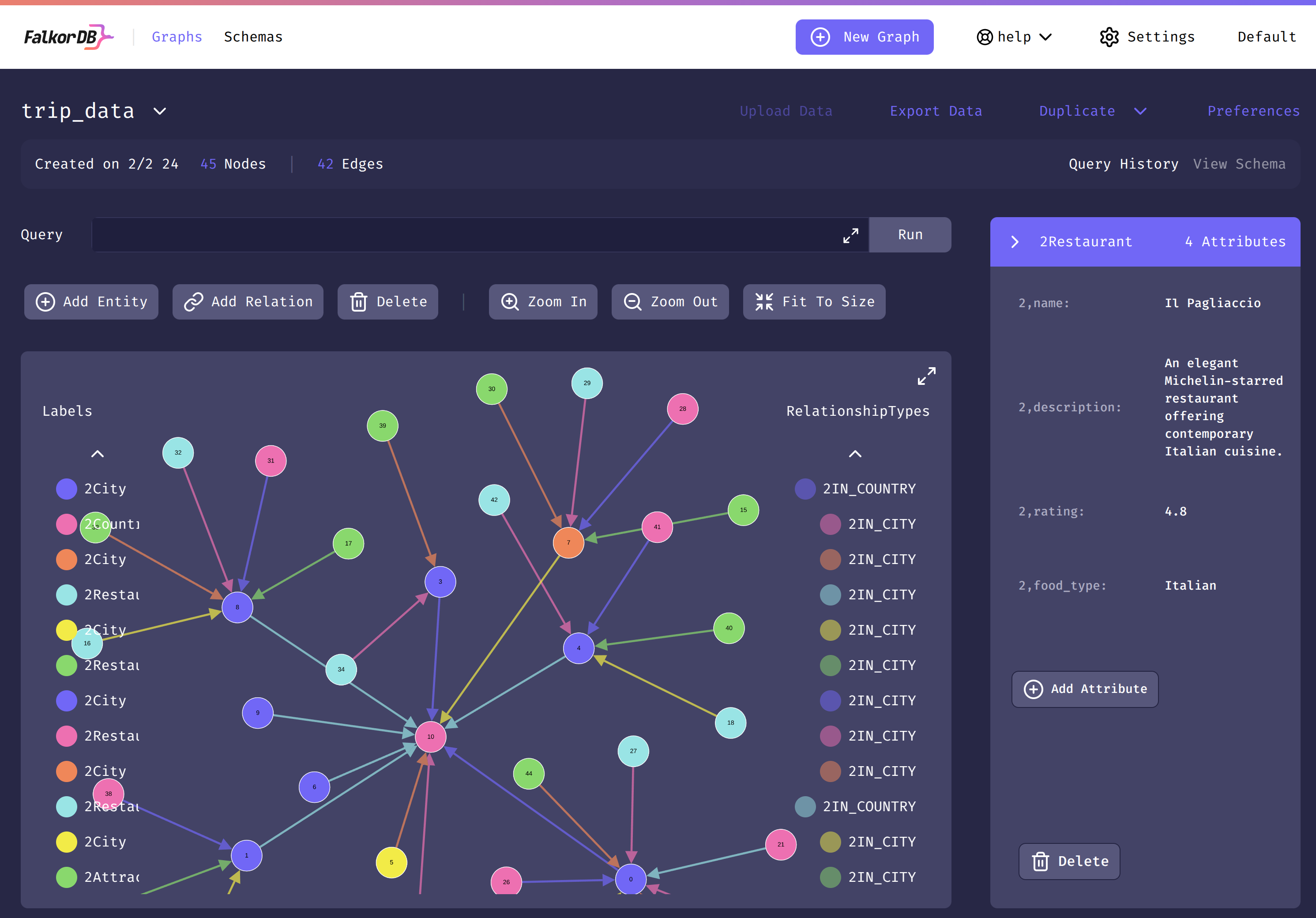Click the 45 Nodes count

click(233, 164)
